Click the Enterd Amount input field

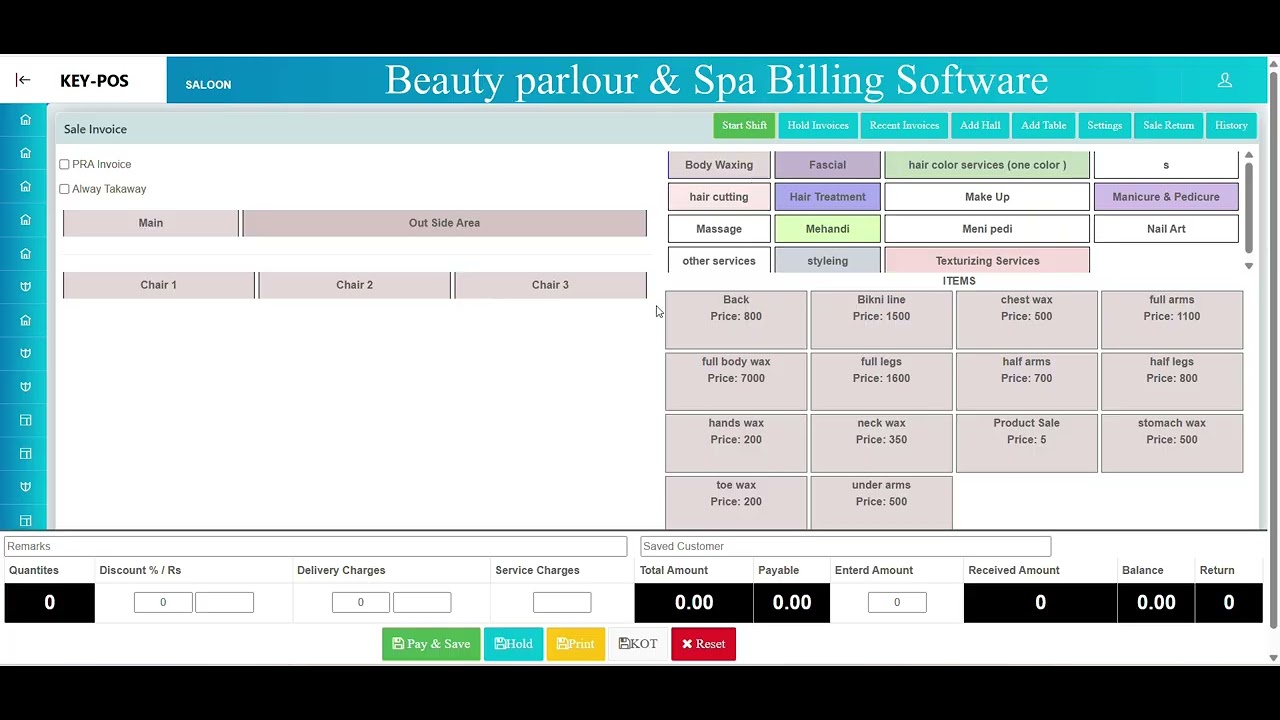897,602
